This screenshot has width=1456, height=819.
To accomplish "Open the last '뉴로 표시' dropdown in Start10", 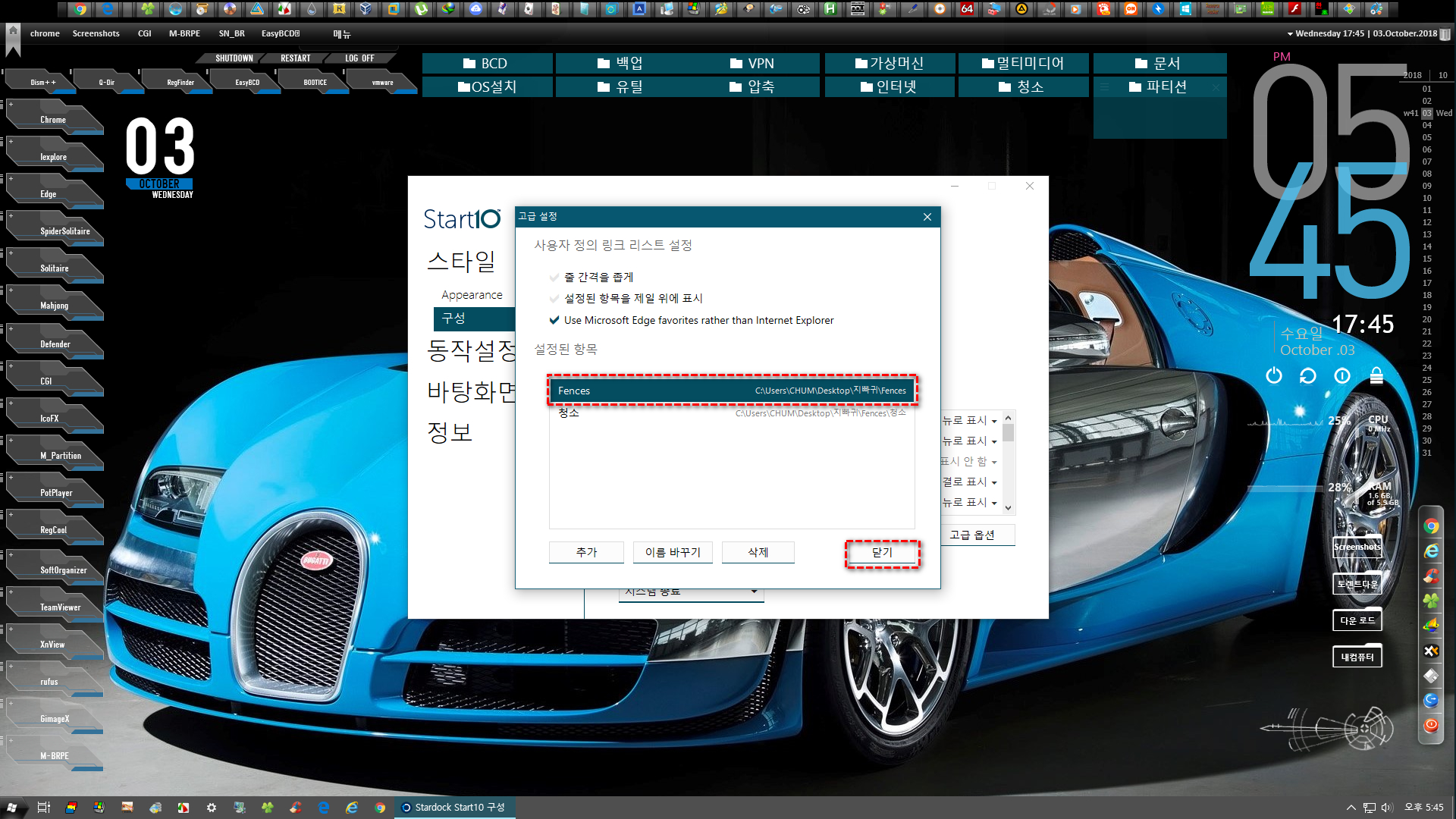I will (x=970, y=503).
